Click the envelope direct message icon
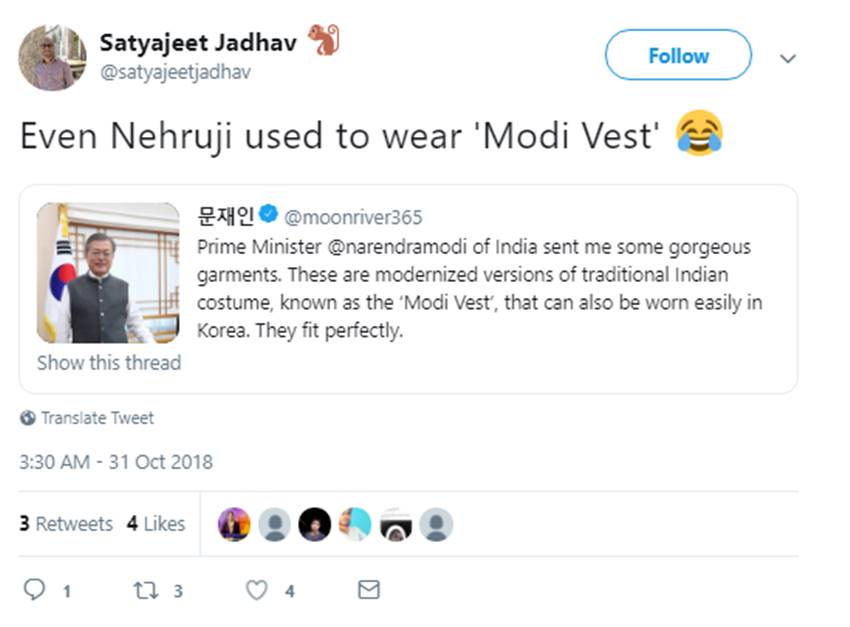Viewport: 850px width, 627px height. click(369, 590)
